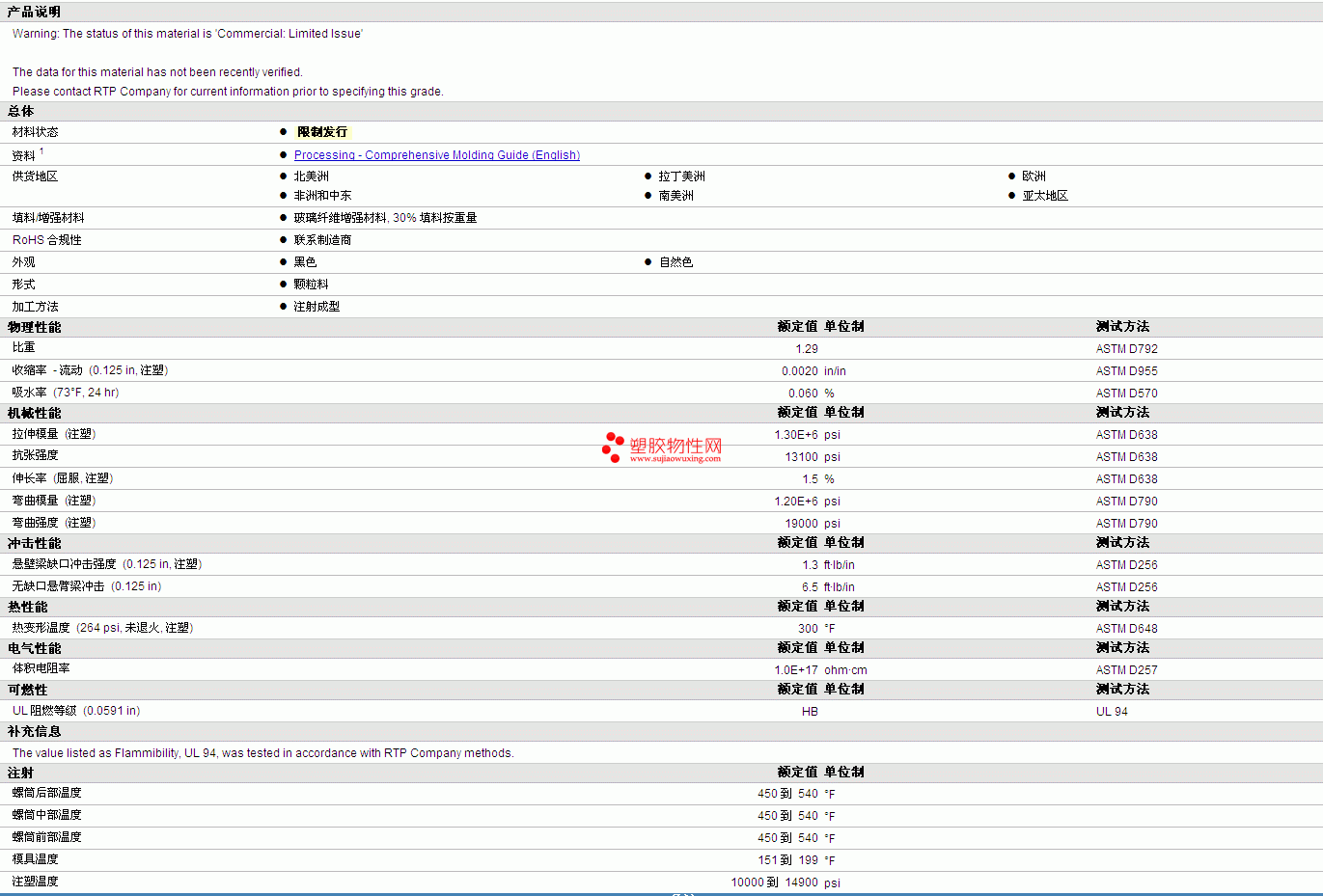Viewport: 1323px width, 896px height.
Task: Click the 塑胶物性网 watermark text
Action: click(675, 446)
